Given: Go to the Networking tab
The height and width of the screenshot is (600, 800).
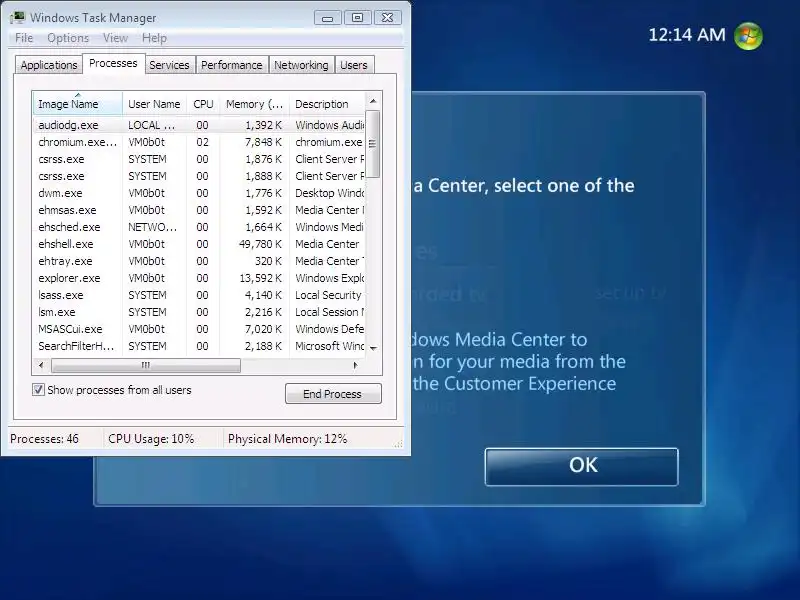Looking at the screenshot, I should [x=302, y=65].
